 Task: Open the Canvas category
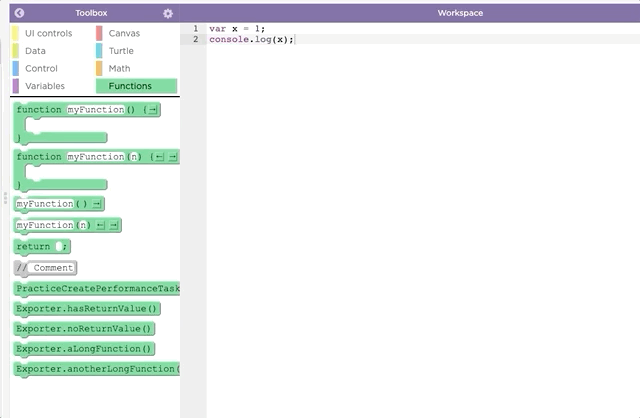[124, 33]
